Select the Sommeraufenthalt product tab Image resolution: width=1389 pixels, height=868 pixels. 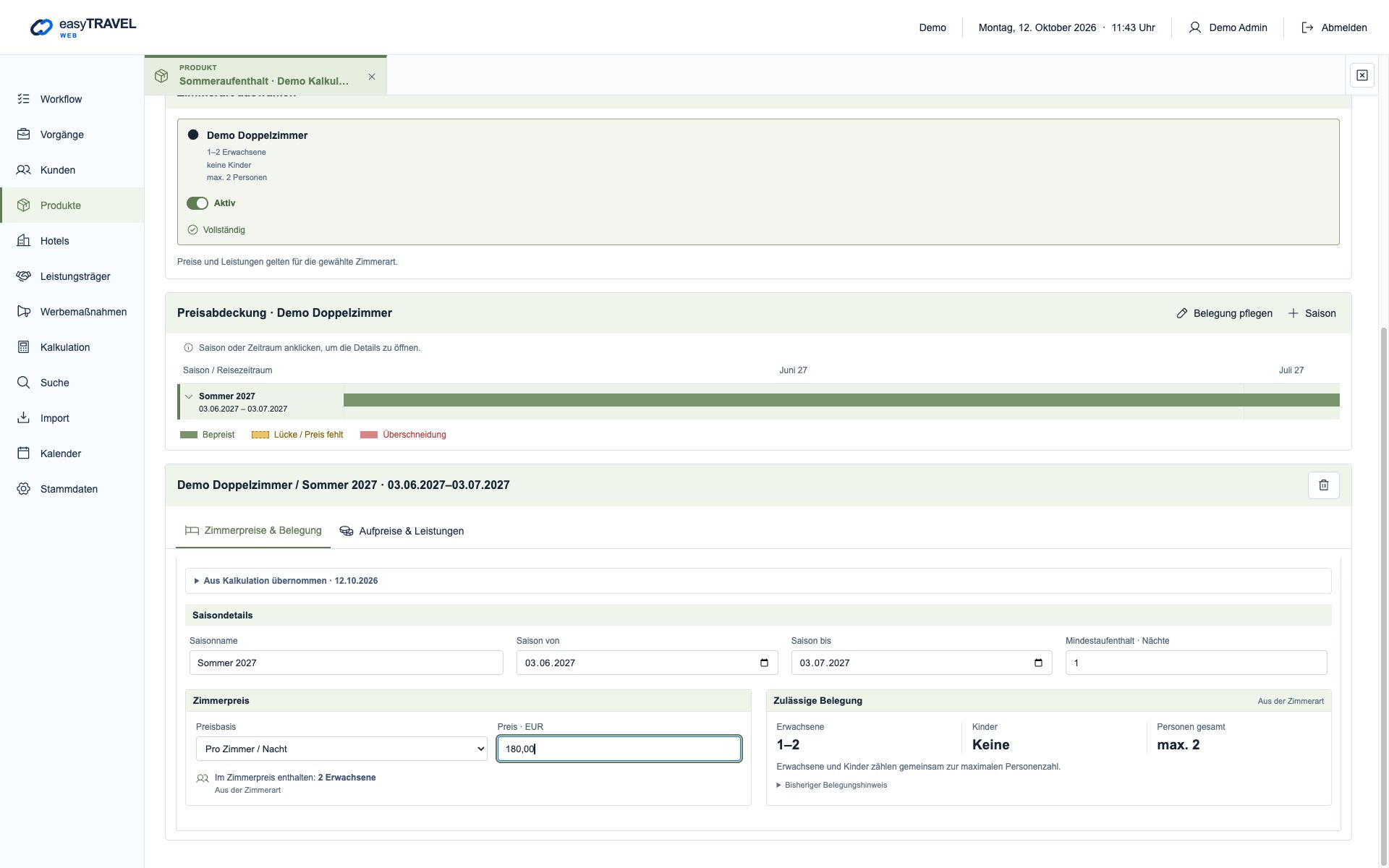266,75
